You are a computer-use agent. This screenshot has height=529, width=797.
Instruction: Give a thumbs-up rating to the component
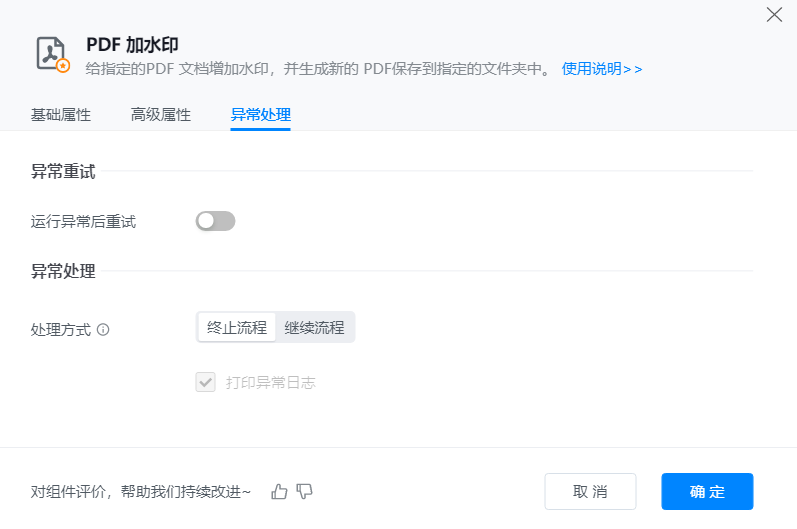(x=279, y=491)
